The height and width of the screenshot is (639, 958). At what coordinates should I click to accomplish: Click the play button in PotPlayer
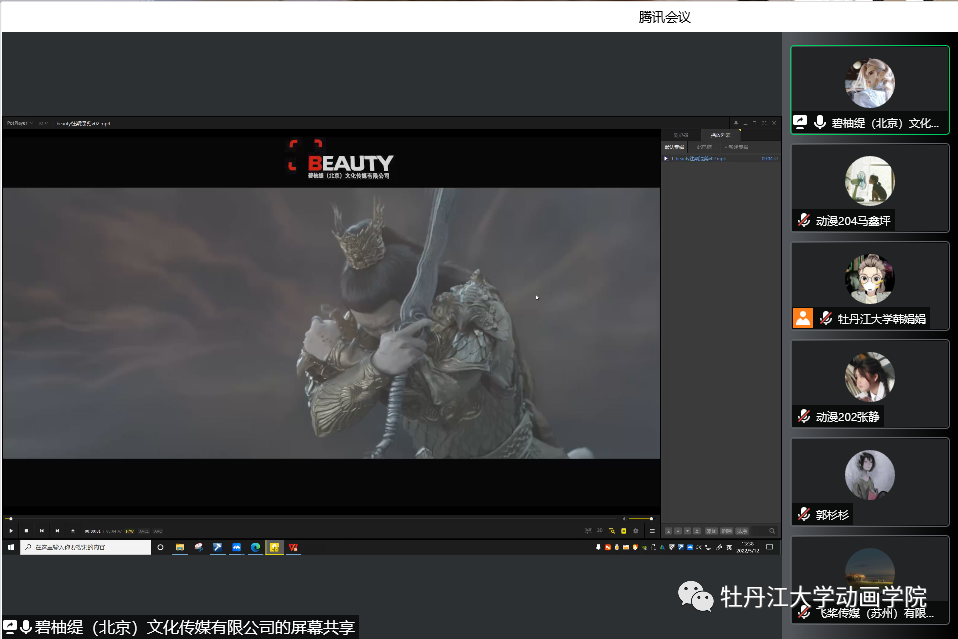pos(11,531)
